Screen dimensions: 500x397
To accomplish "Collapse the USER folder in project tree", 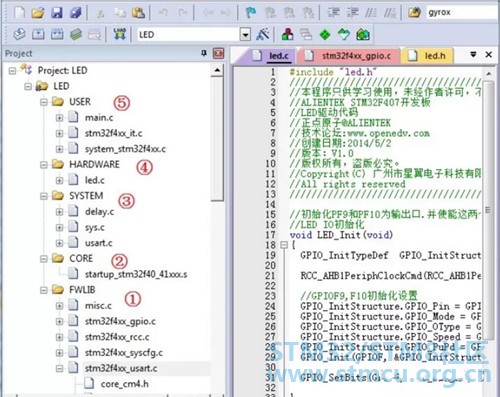I will pyautogui.click(x=44, y=102).
